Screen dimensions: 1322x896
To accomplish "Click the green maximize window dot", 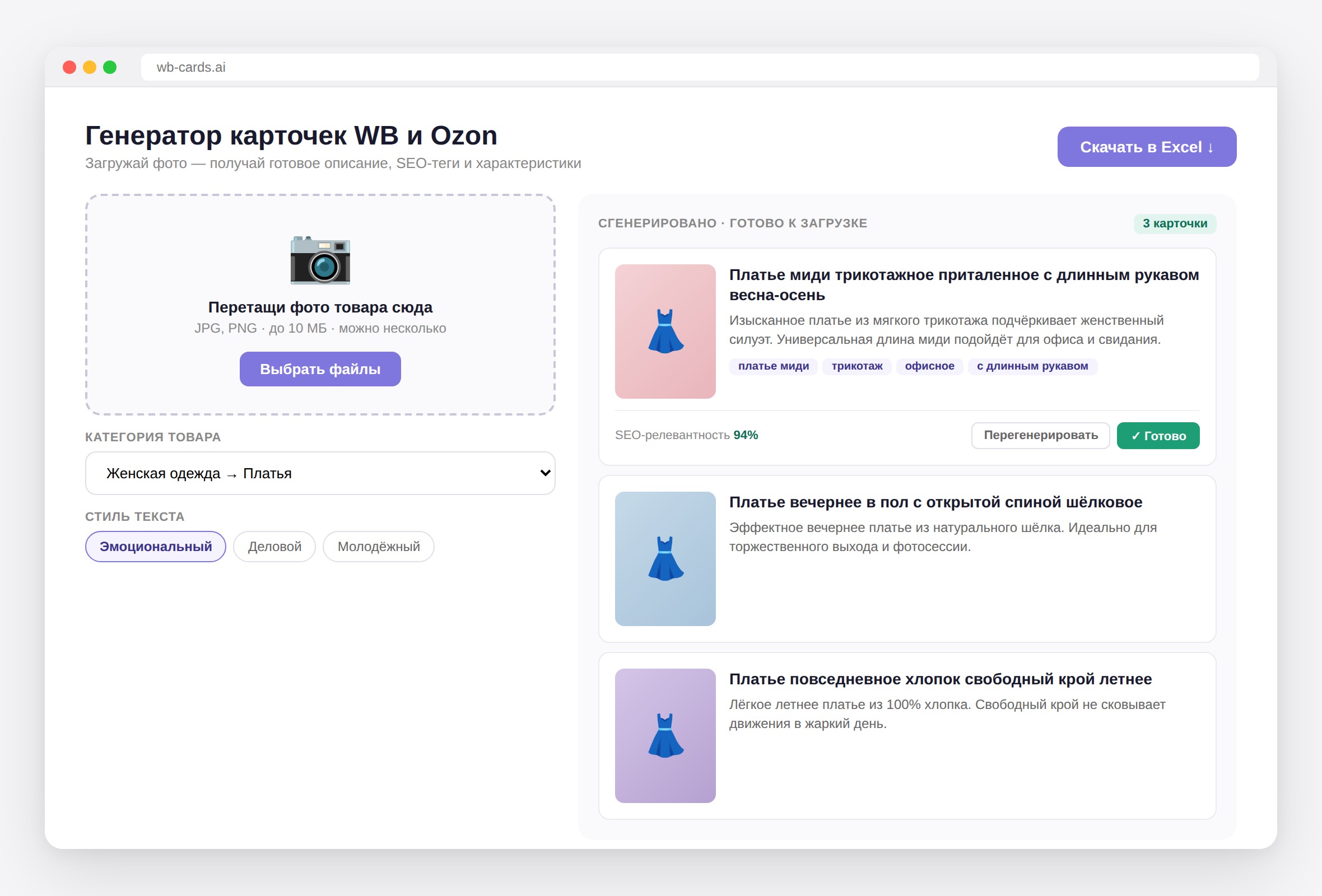I will [x=110, y=67].
